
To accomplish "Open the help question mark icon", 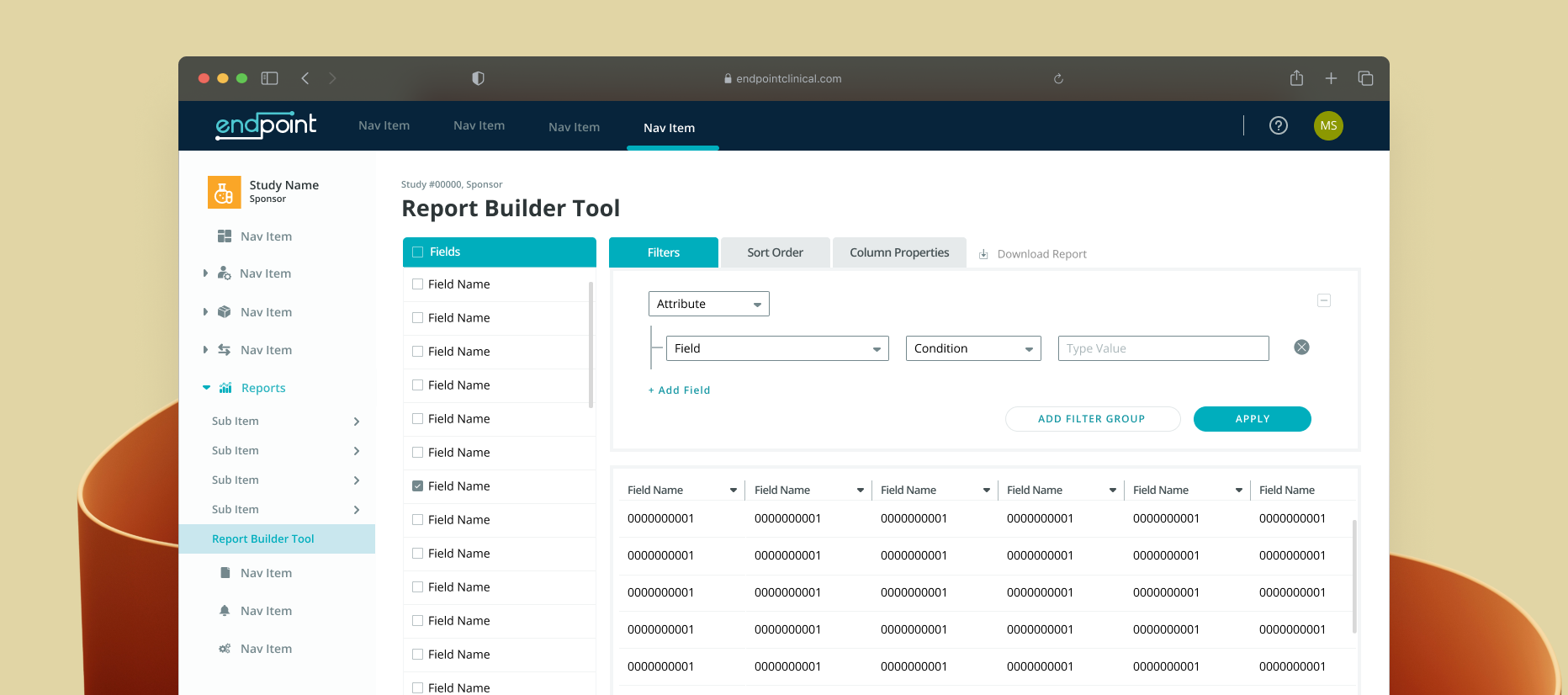I will (x=1278, y=125).
